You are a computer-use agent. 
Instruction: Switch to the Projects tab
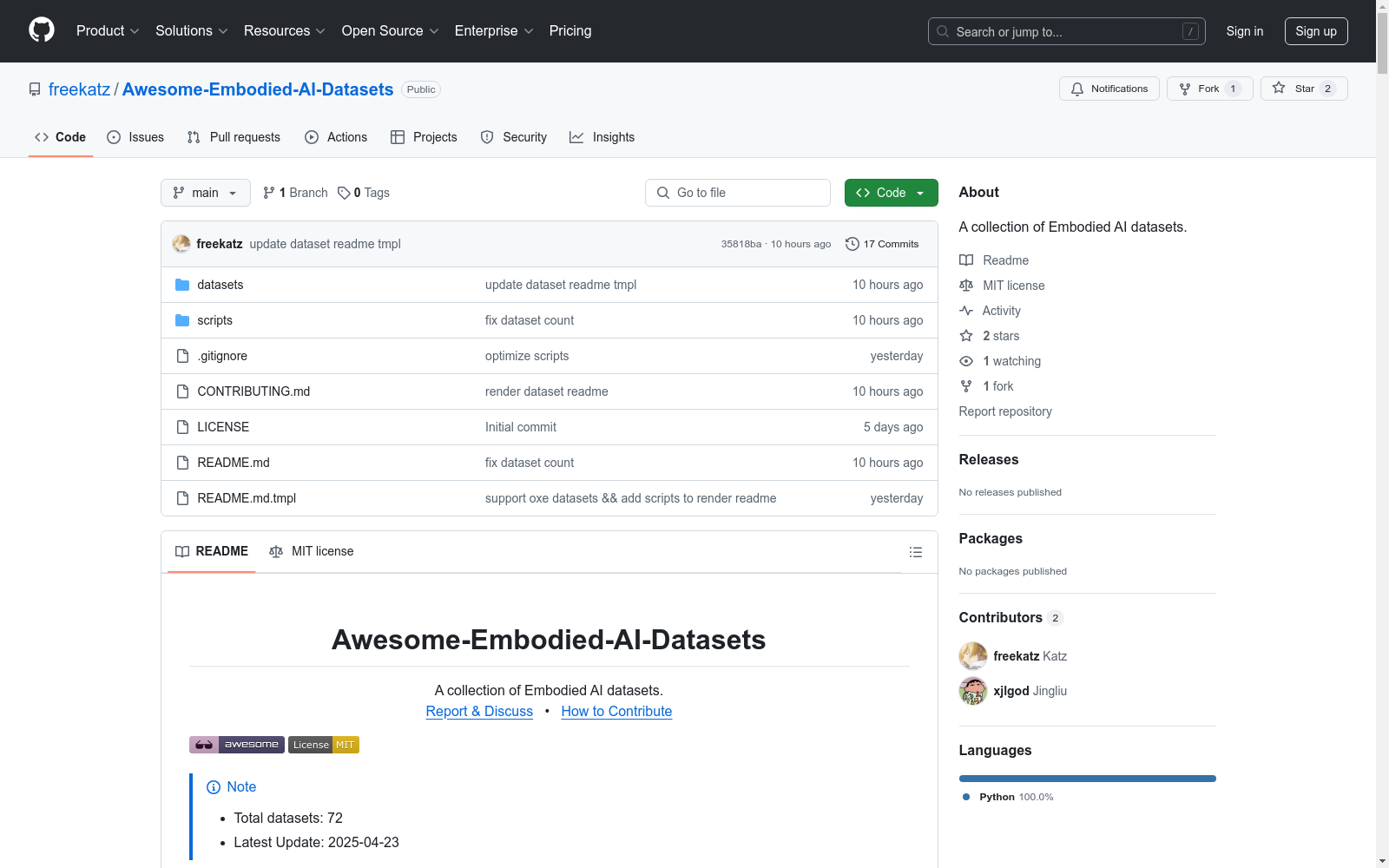[x=424, y=137]
